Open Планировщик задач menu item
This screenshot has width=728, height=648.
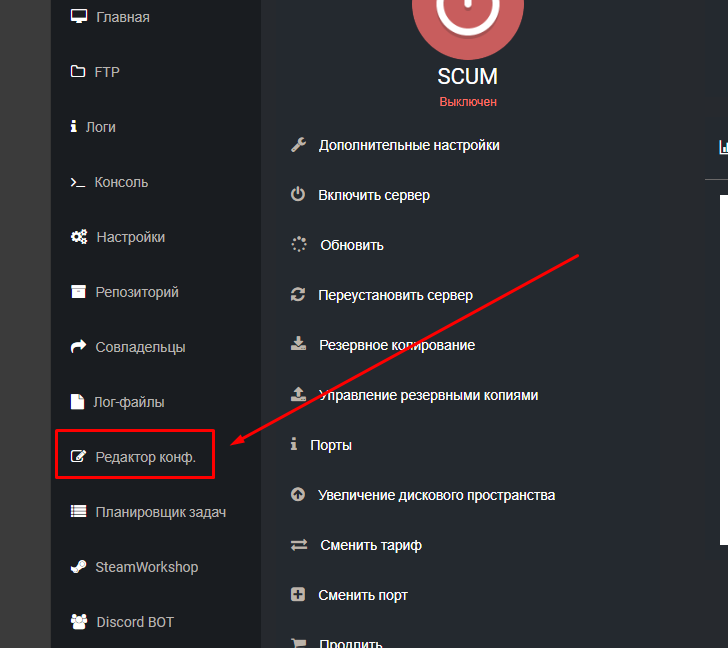click(x=161, y=512)
